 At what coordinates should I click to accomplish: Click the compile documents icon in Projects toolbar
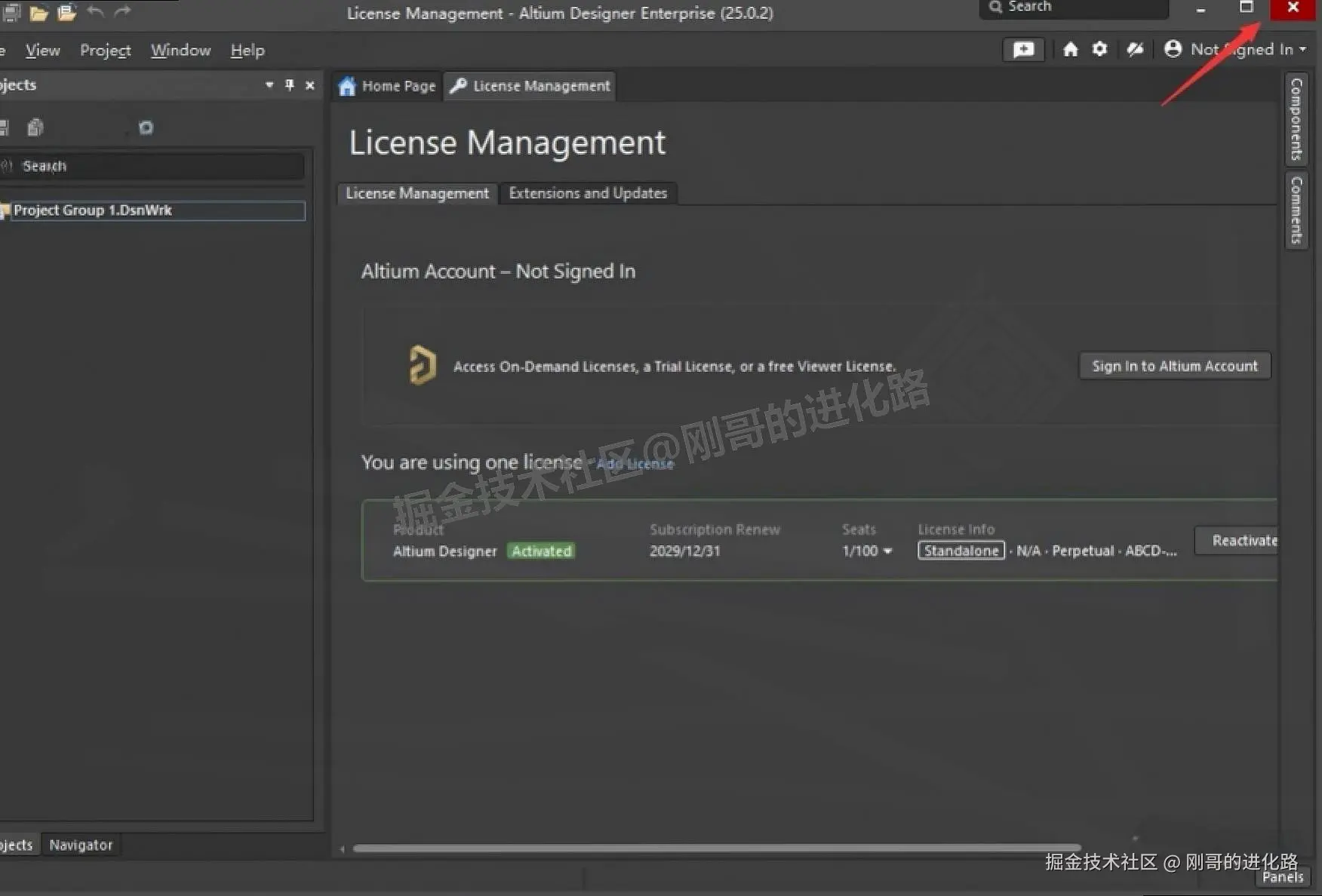click(x=35, y=127)
